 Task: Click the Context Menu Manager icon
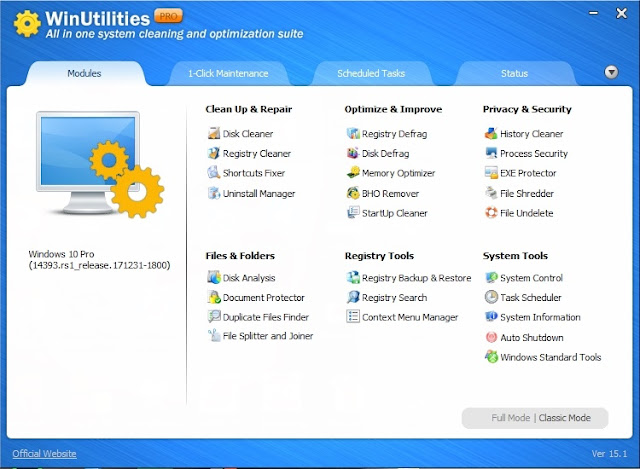(x=353, y=317)
